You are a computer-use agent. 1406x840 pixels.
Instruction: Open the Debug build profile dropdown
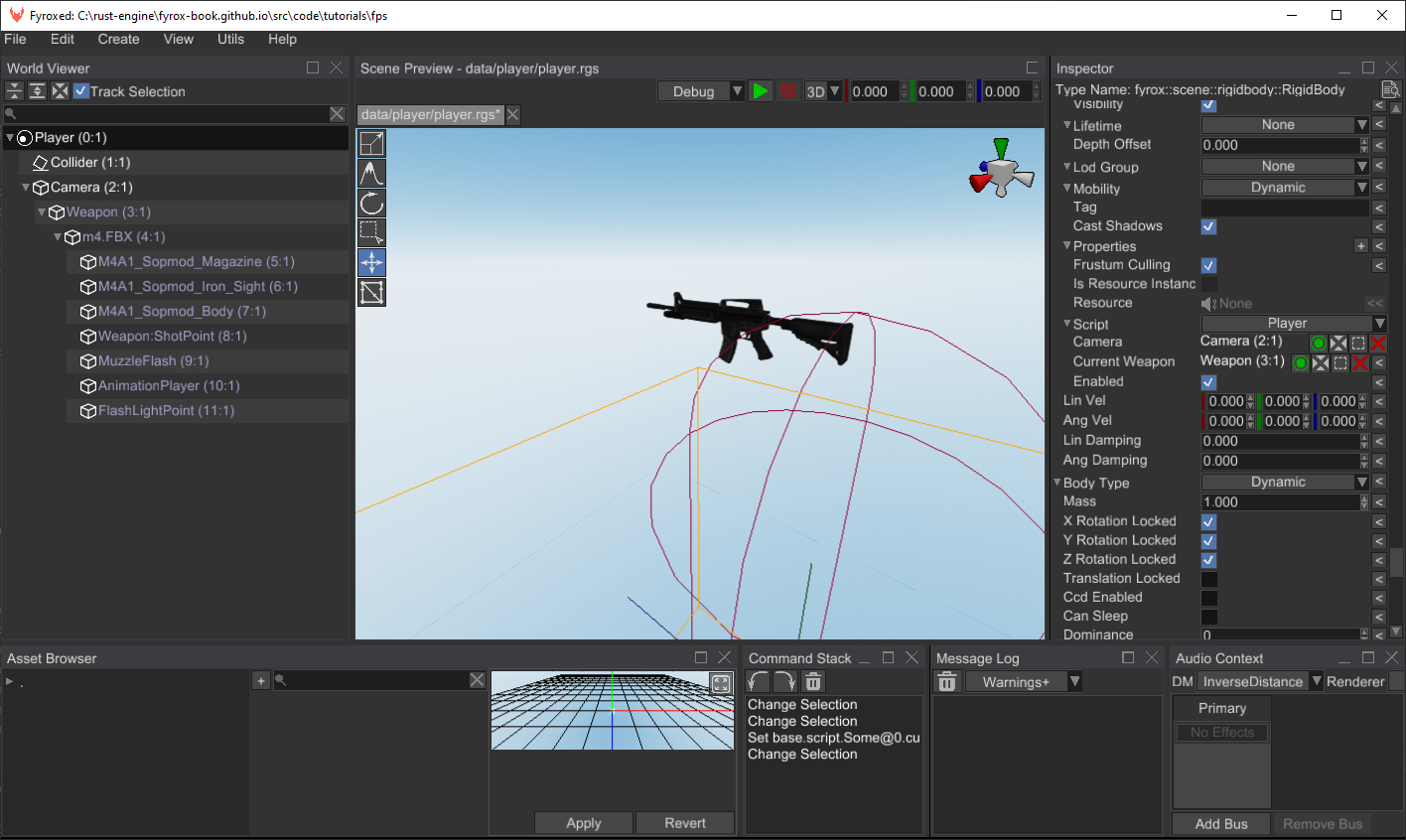701,91
